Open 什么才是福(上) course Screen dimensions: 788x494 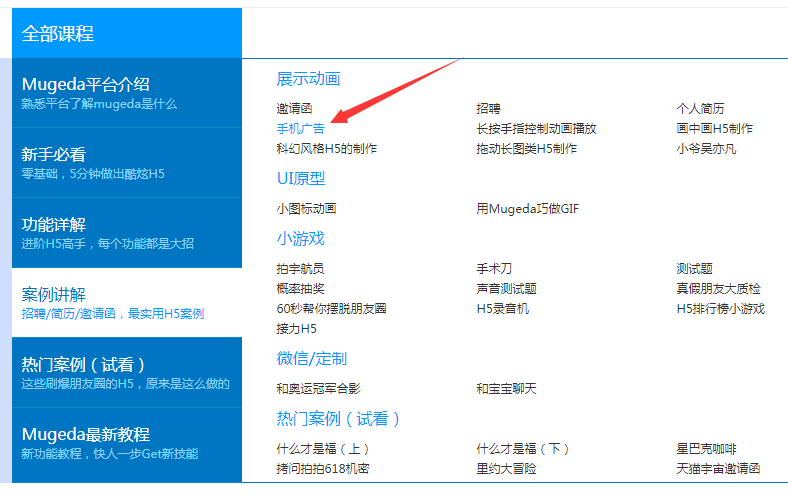coord(323,449)
